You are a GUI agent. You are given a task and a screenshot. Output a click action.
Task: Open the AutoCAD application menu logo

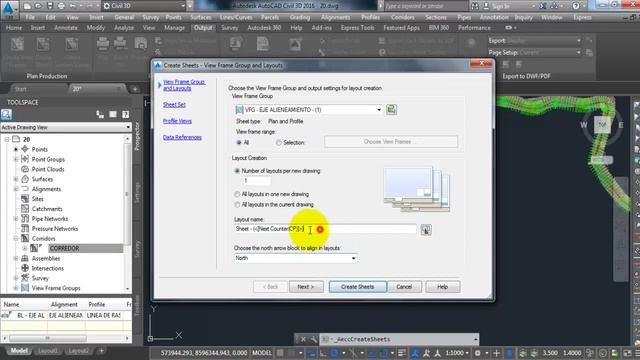click(8, 9)
